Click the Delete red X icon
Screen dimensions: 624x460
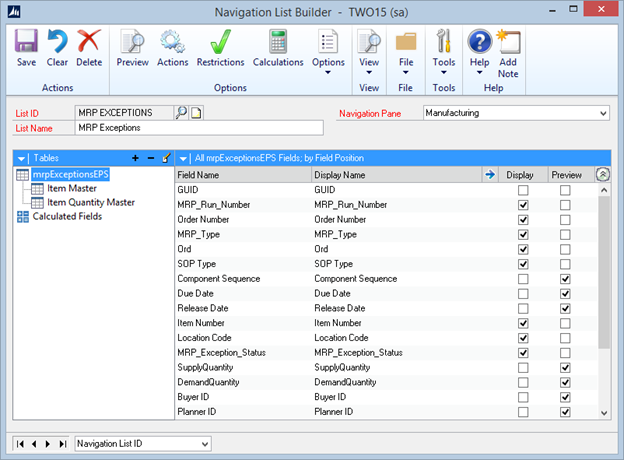(x=89, y=41)
